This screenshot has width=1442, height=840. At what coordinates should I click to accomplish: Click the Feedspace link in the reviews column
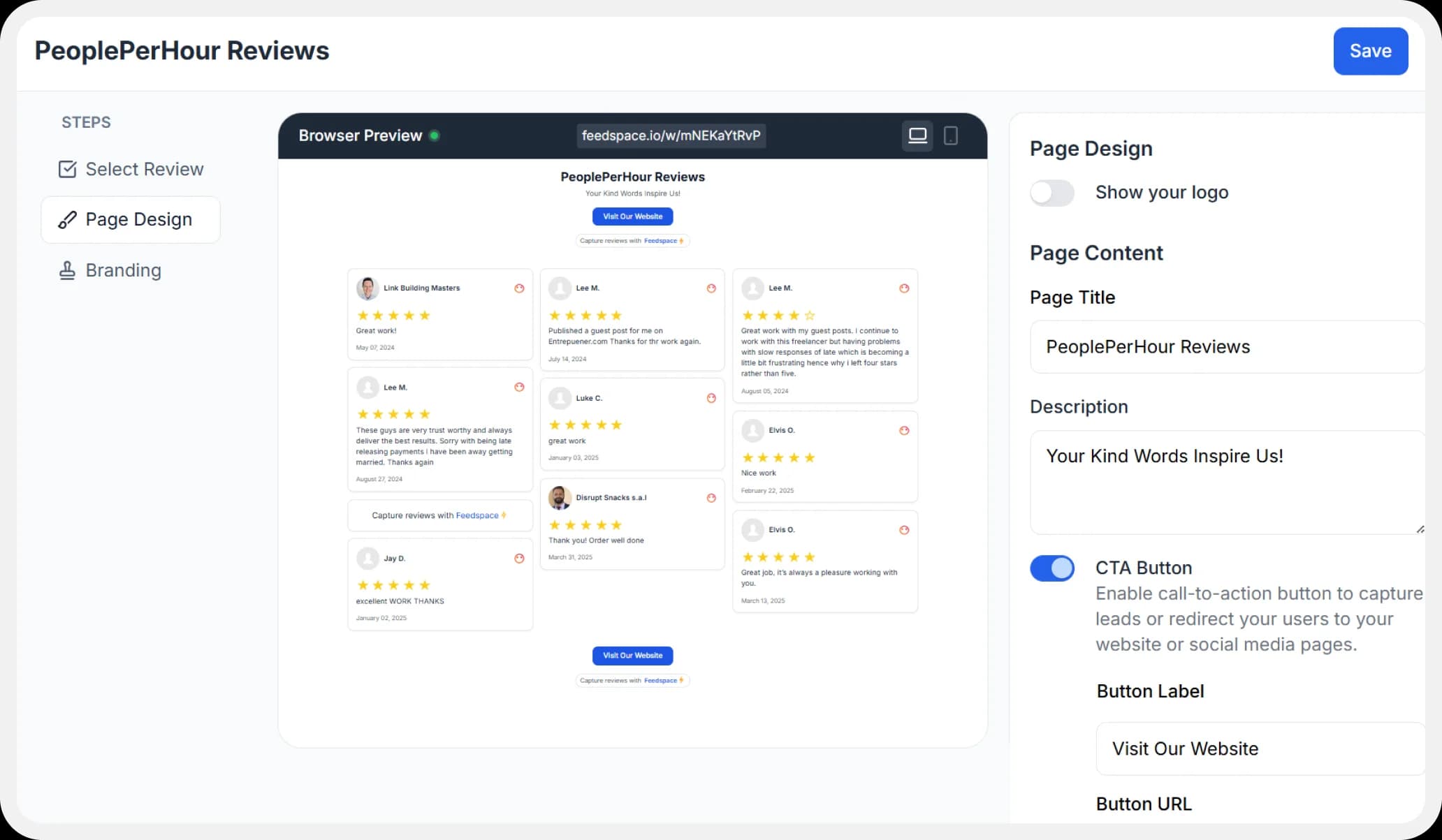click(477, 515)
